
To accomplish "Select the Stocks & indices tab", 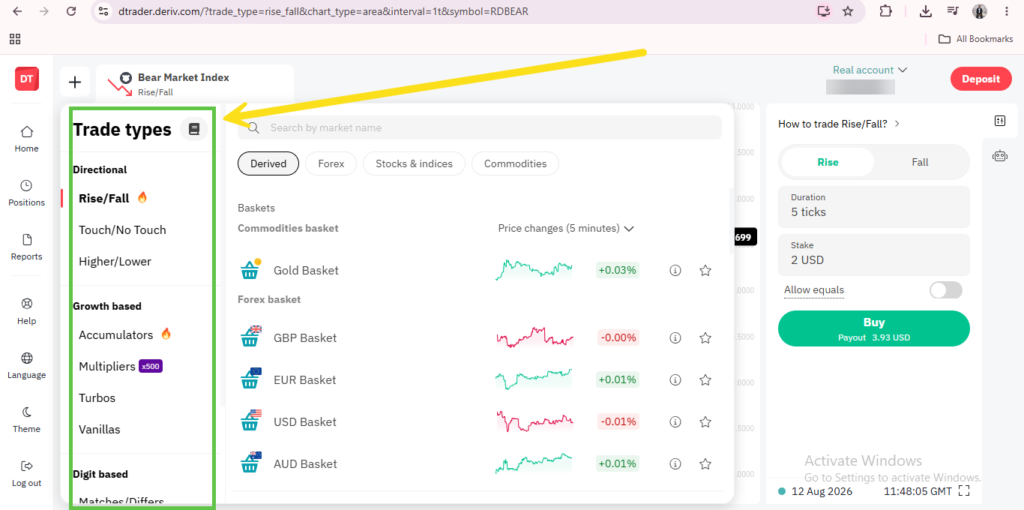I will coord(414,164).
